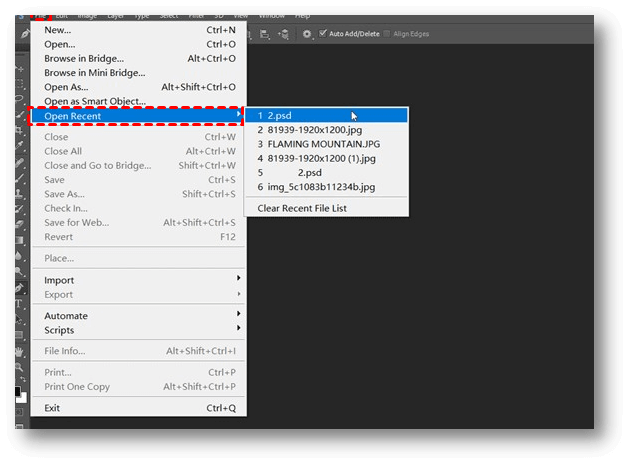Click the background color swatch
This screenshot has height=466, width=632.
tap(23, 399)
